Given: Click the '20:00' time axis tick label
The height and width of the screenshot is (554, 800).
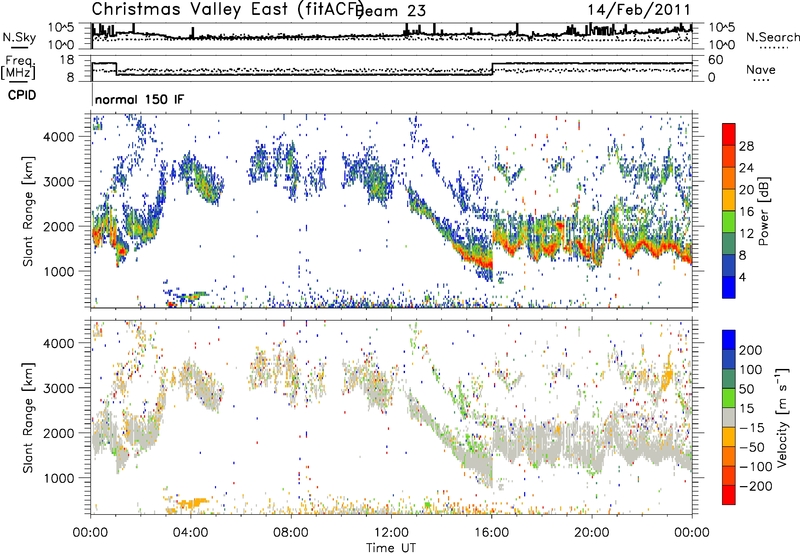Looking at the screenshot, I should pyautogui.click(x=592, y=533).
